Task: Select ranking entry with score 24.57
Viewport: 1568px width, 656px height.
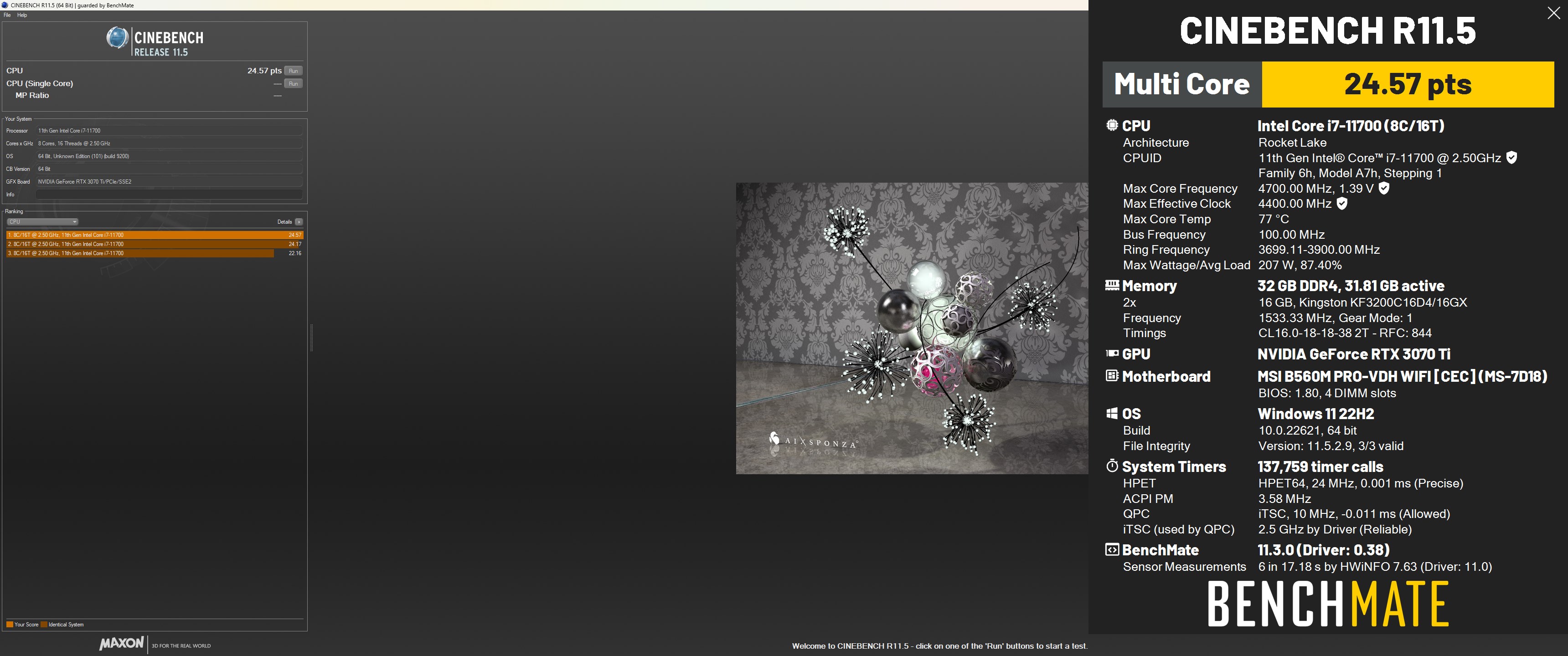Action: pyautogui.click(x=155, y=235)
